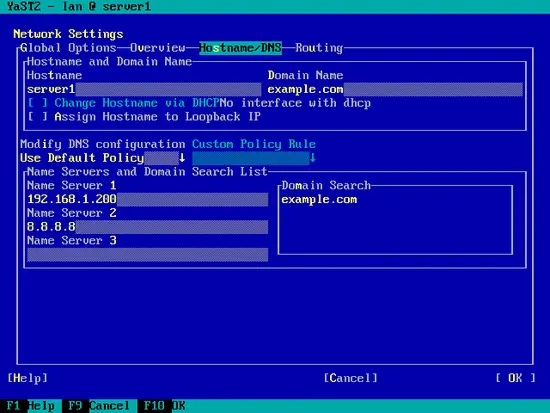The image size is (550, 413).
Task: Click the Hostname field containing server1
Action: pyautogui.click(x=144, y=89)
